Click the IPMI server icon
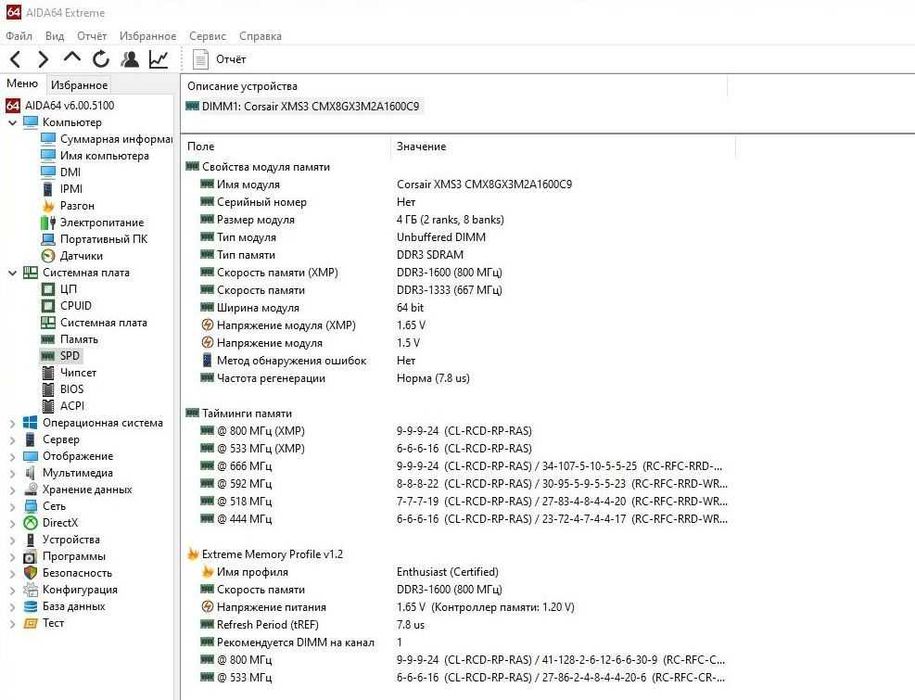Image resolution: width=915 pixels, height=700 pixels. point(48,189)
